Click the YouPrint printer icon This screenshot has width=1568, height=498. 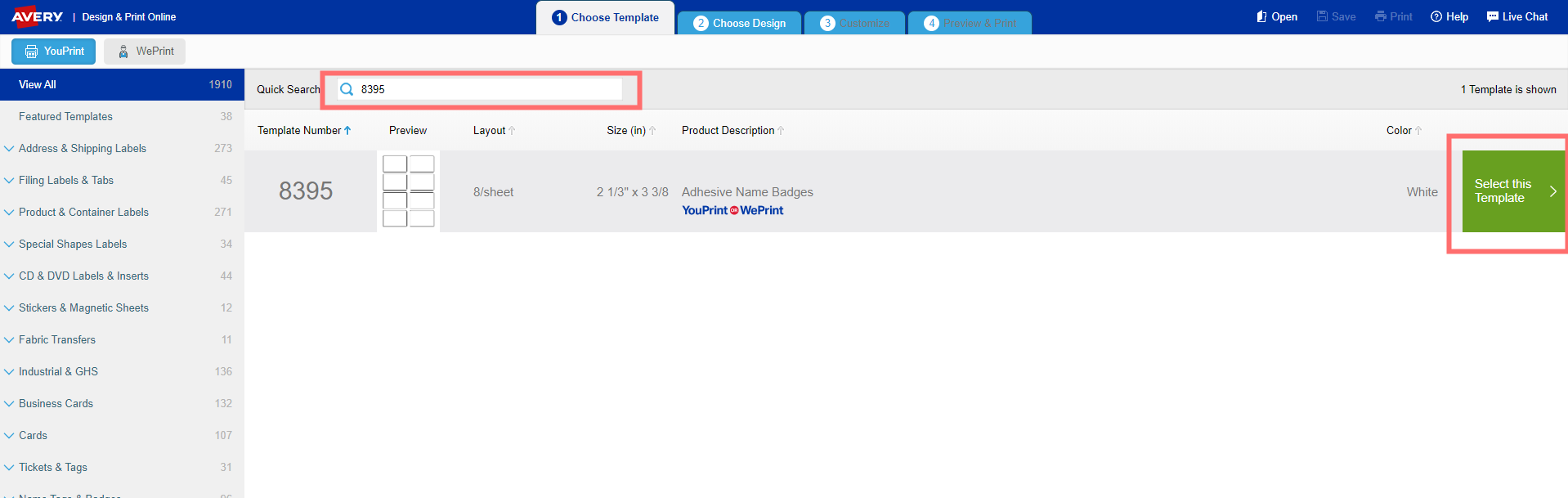point(31,52)
